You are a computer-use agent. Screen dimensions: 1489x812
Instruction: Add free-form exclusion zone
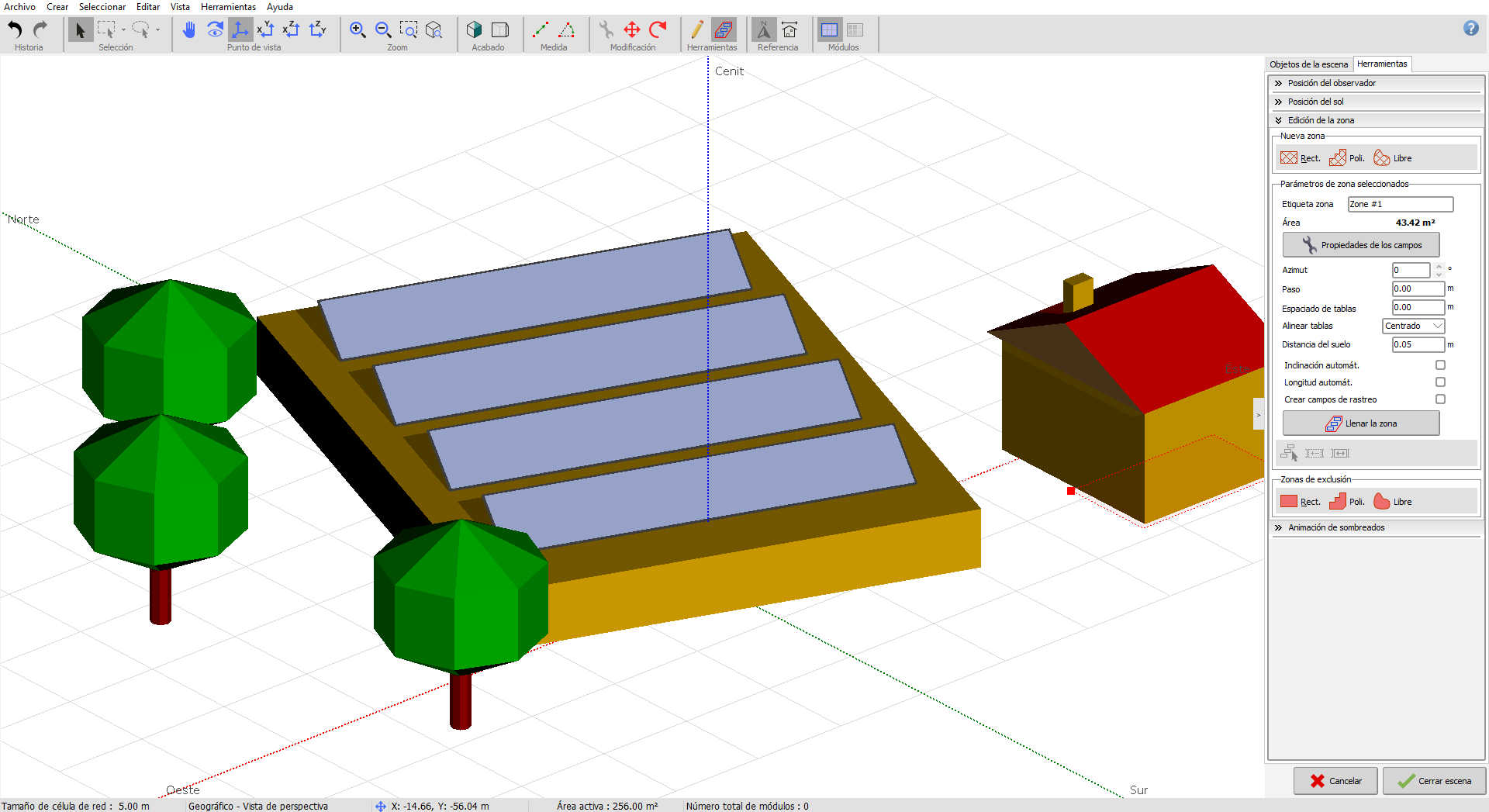[1393, 502]
